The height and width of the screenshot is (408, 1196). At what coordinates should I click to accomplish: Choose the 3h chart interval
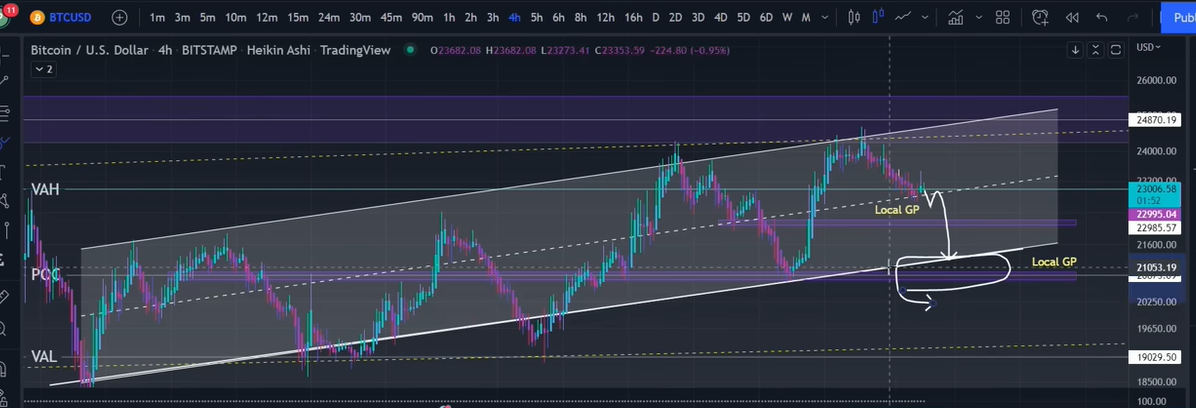click(x=494, y=17)
